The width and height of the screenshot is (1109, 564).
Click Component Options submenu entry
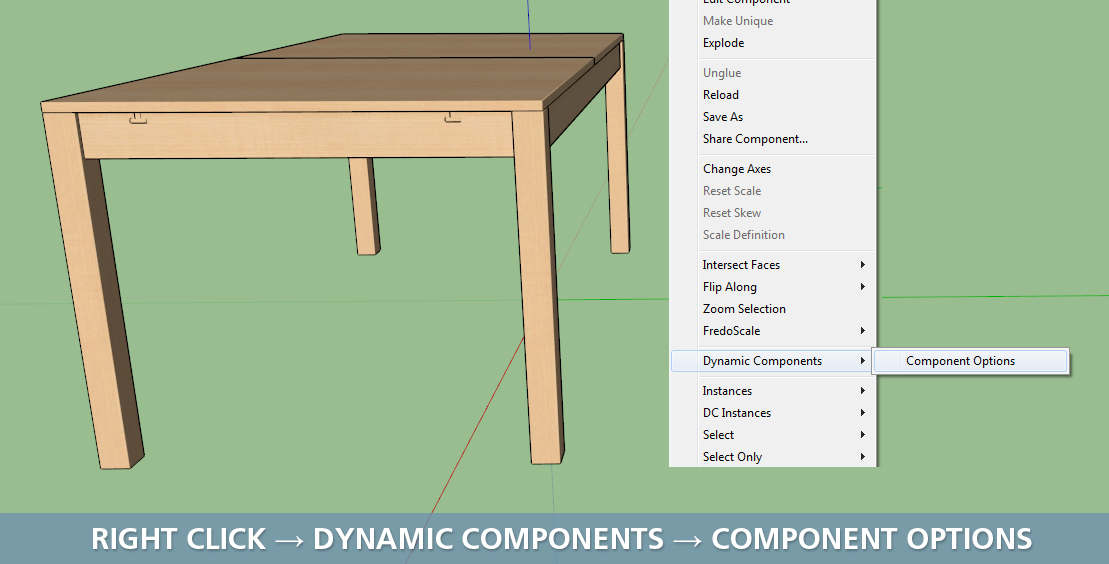click(970, 361)
